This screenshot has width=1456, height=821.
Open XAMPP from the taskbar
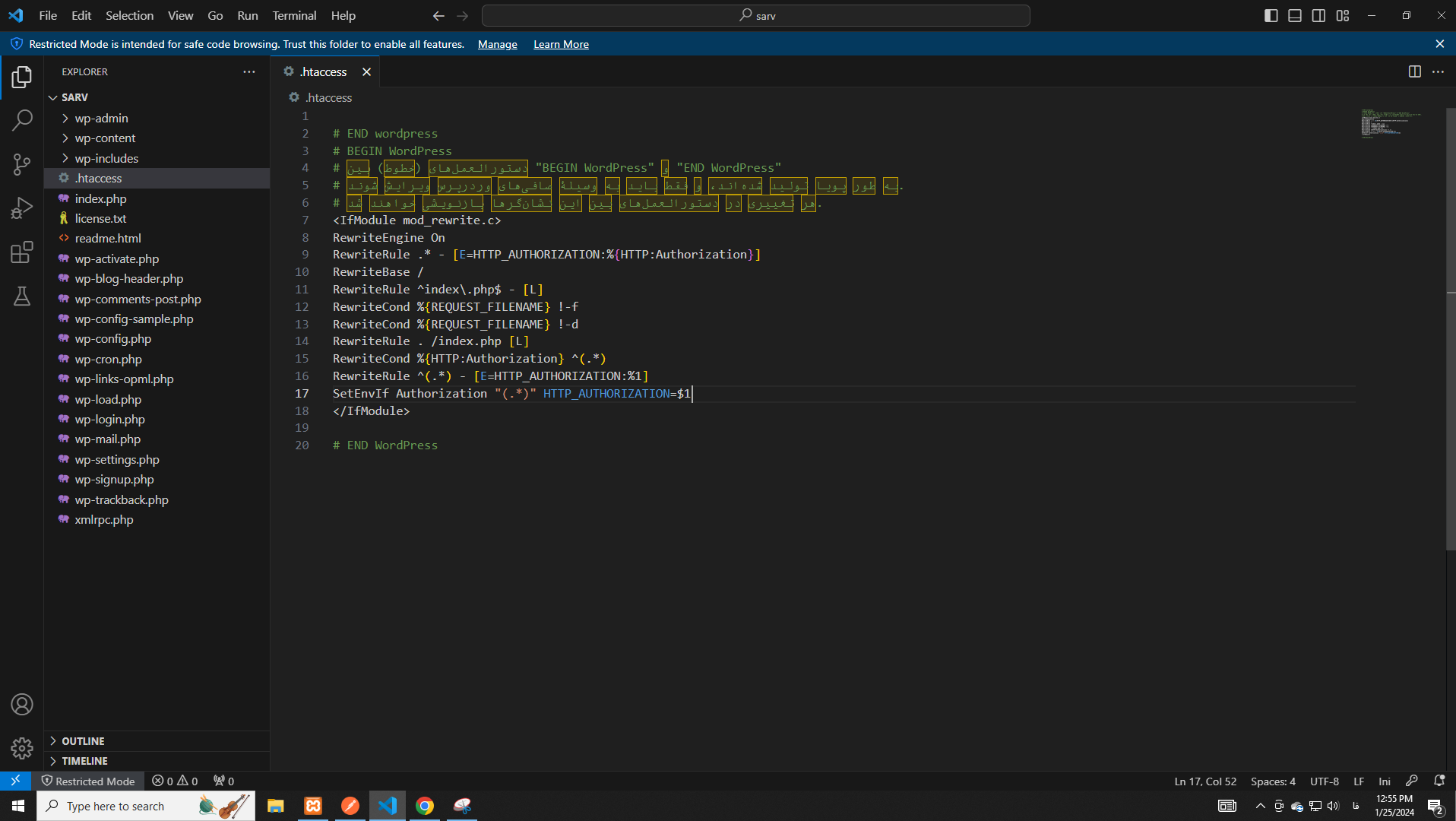(x=312, y=806)
